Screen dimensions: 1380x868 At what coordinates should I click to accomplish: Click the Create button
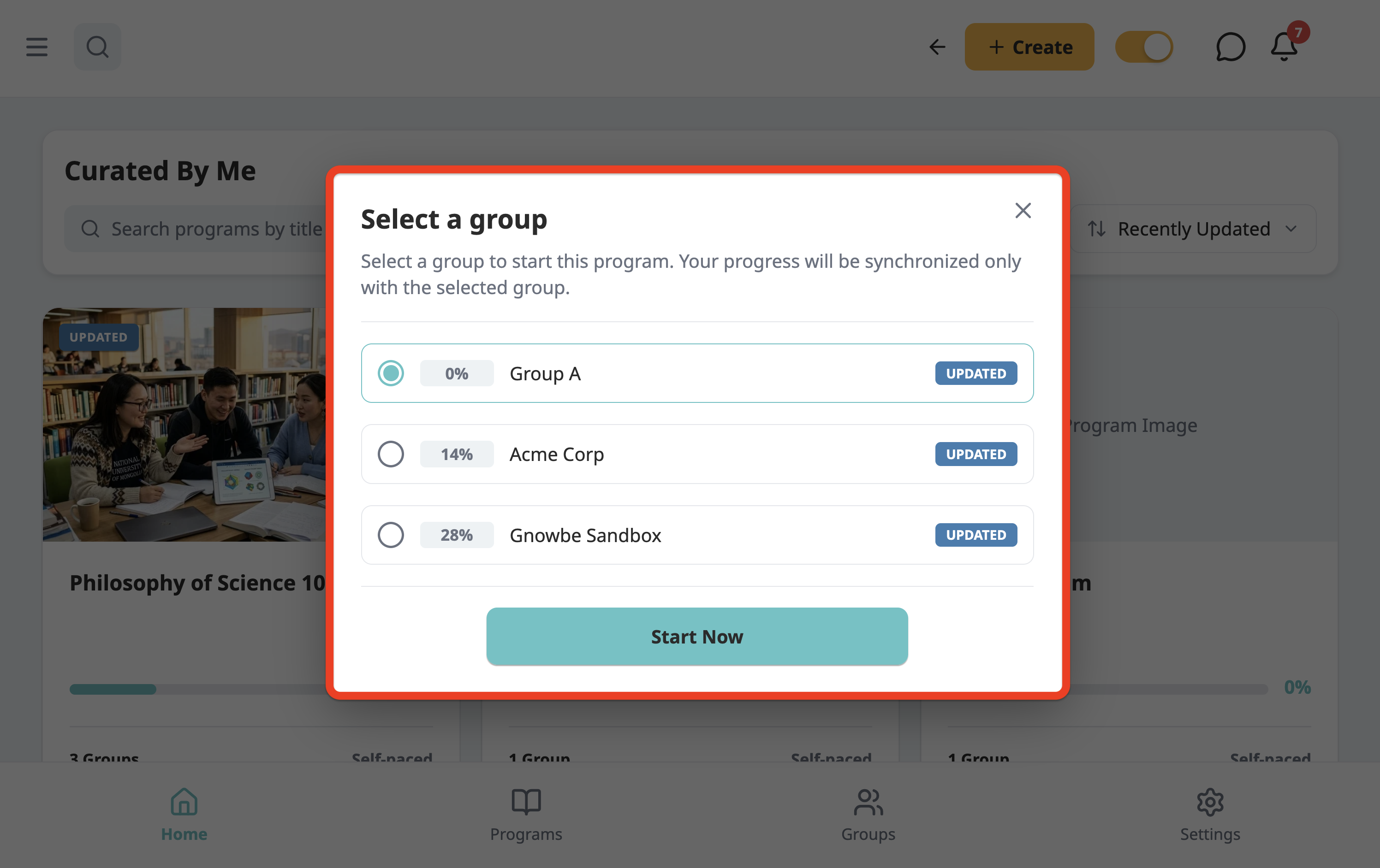[1029, 47]
